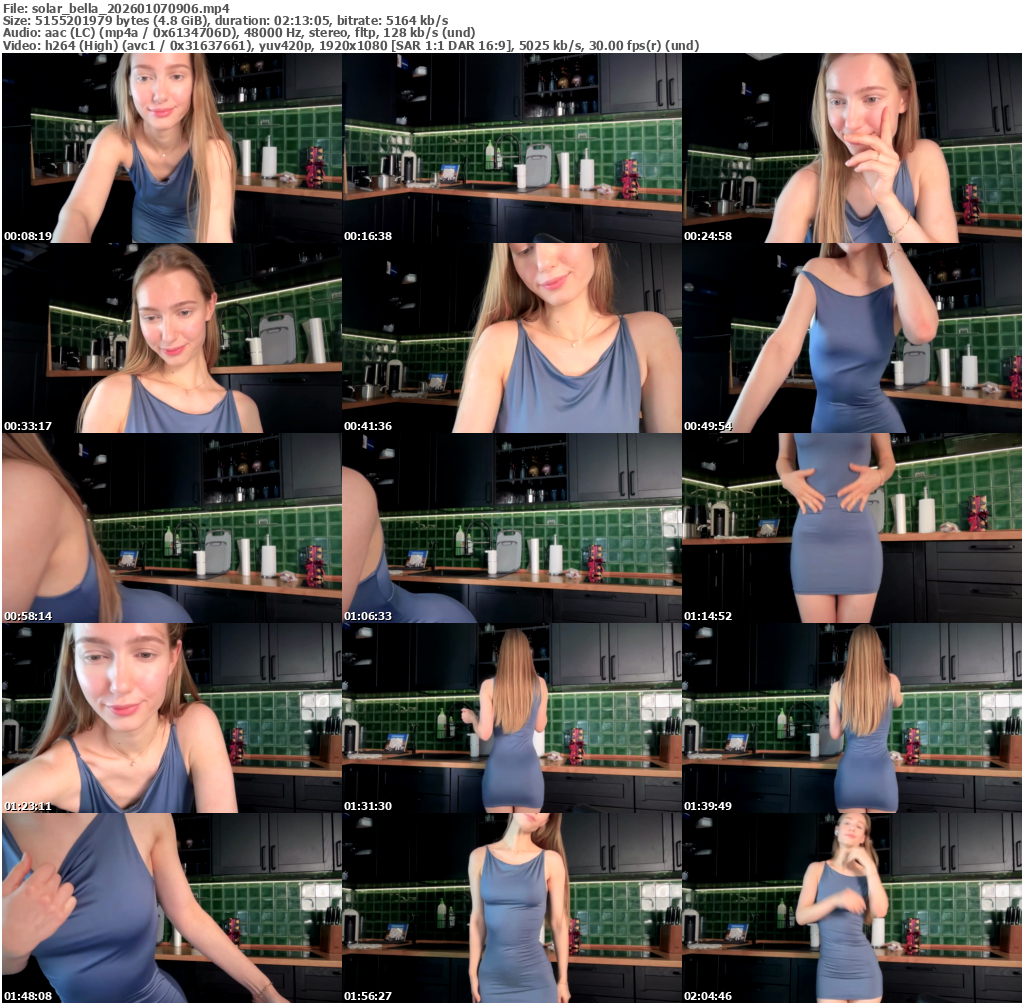
Task: Click the 00:41:36 preview frame
Action: click(x=511, y=338)
